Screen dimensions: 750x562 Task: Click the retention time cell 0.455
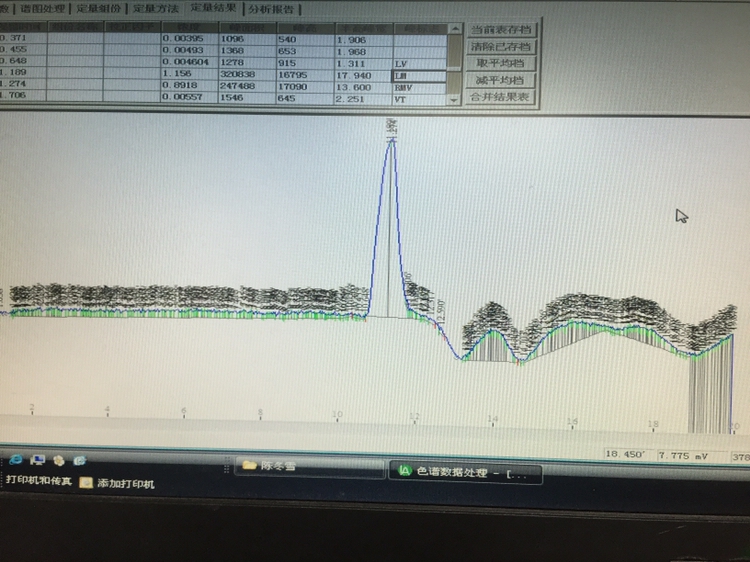22,49
